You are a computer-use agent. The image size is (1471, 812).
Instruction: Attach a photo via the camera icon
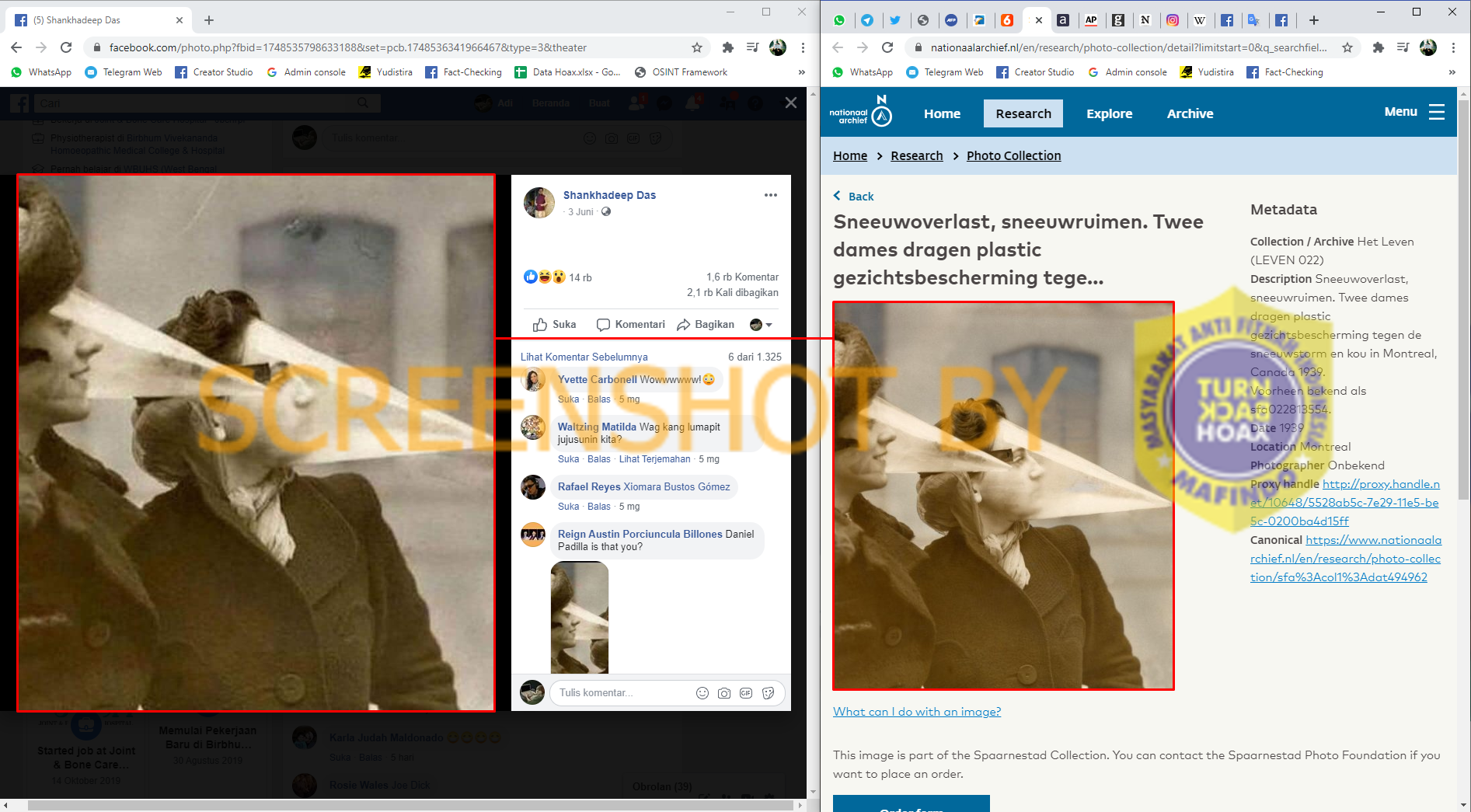724,693
